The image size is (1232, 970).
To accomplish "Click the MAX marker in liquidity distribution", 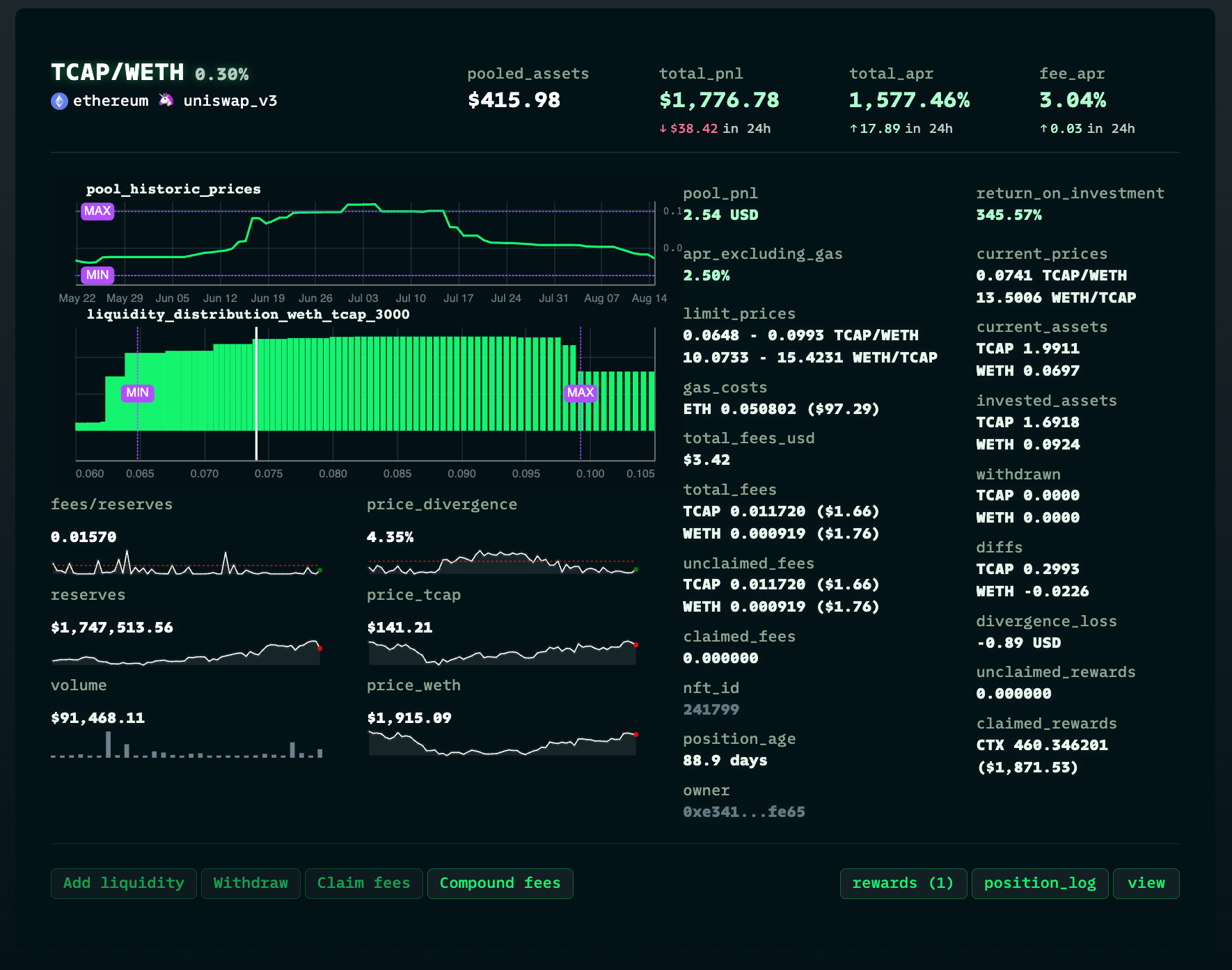I will pyautogui.click(x=580, y=392).
